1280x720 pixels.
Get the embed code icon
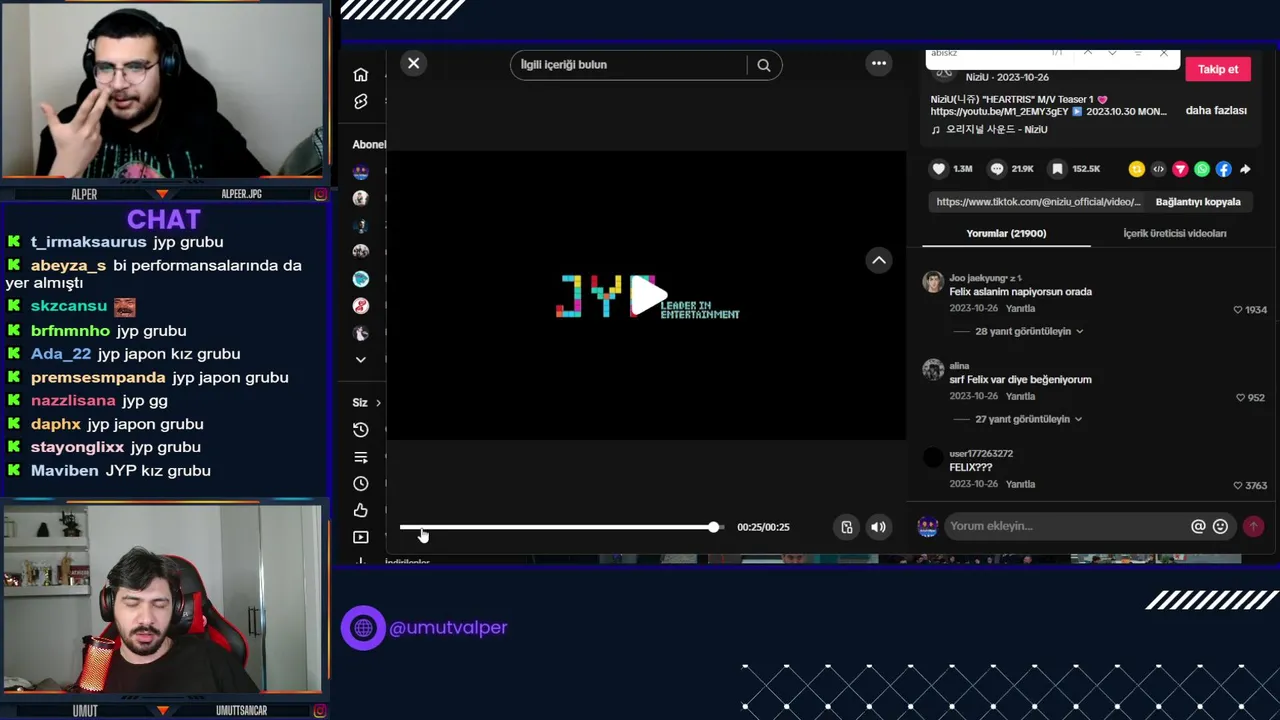(x=1158, y=169)
